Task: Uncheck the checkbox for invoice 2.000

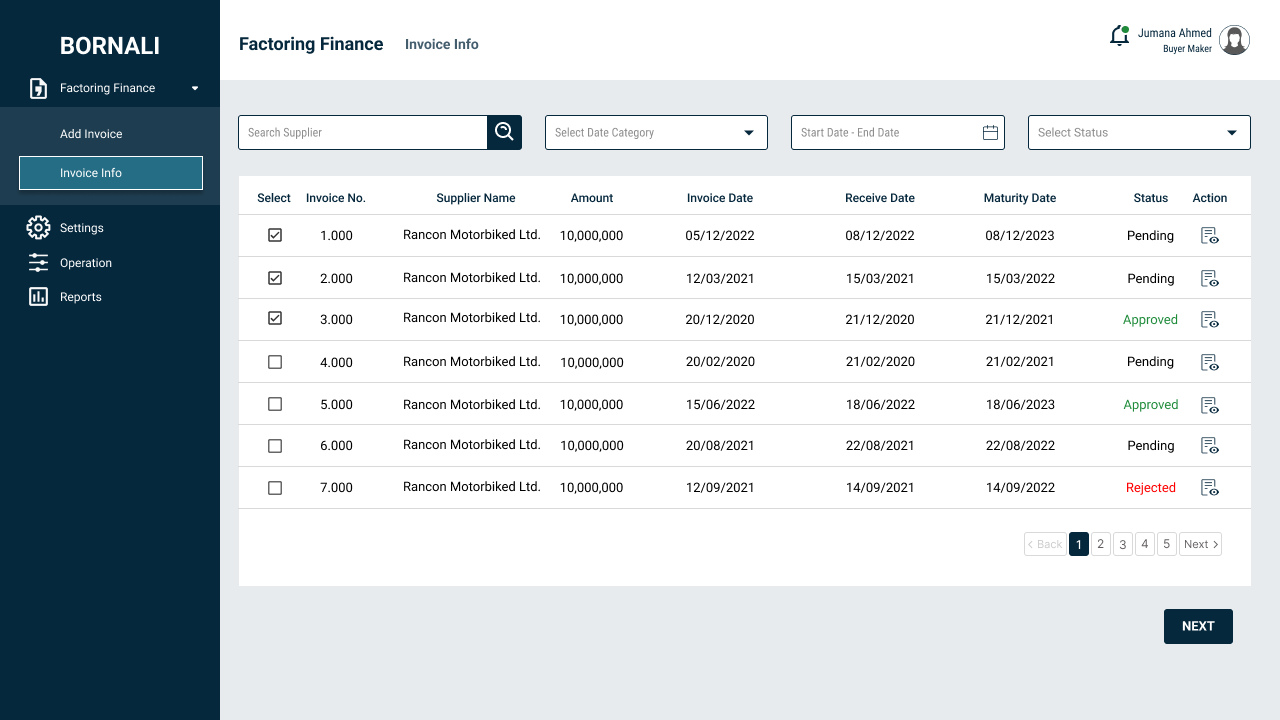Action: (x=275, y=278)
